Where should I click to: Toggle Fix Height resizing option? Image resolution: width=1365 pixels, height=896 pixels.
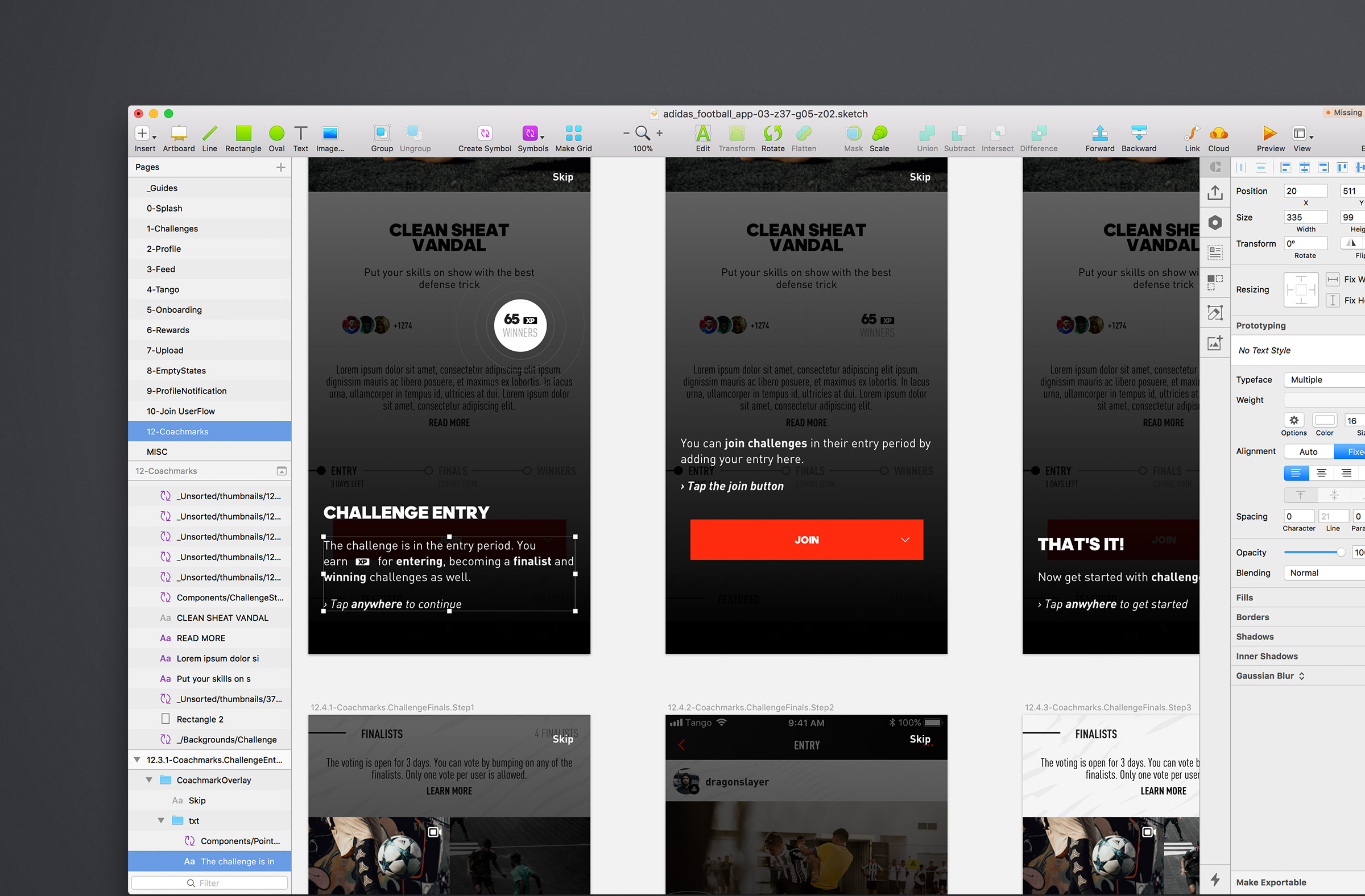pyautogui.click(x=1333, y=300)
